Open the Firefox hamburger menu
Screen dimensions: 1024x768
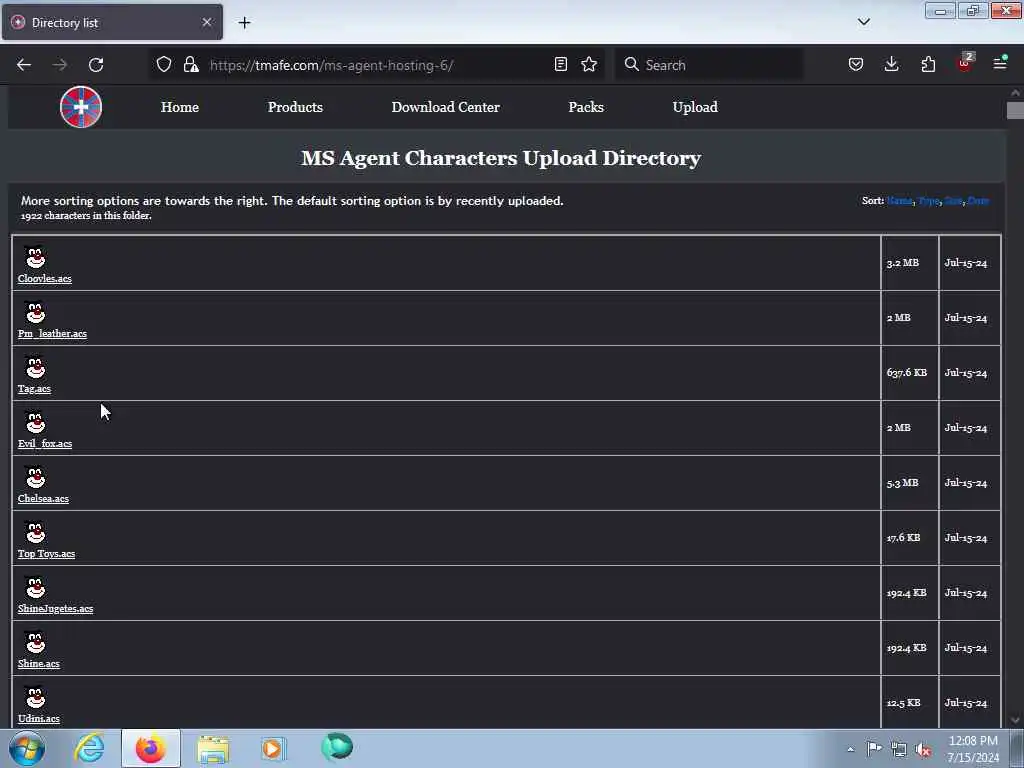pos(1000,63)
